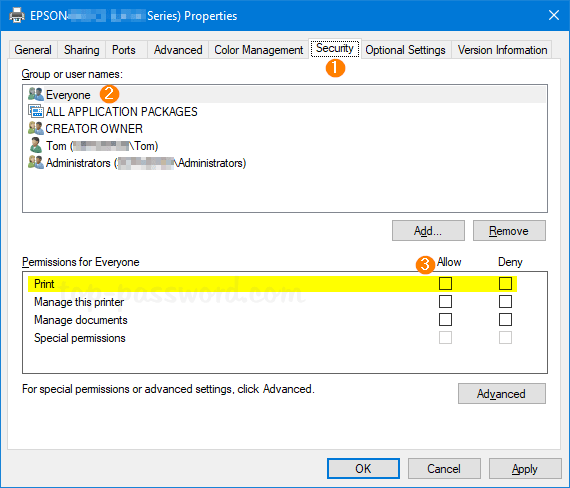Check Deny for Print permission

tap(505, 283)
